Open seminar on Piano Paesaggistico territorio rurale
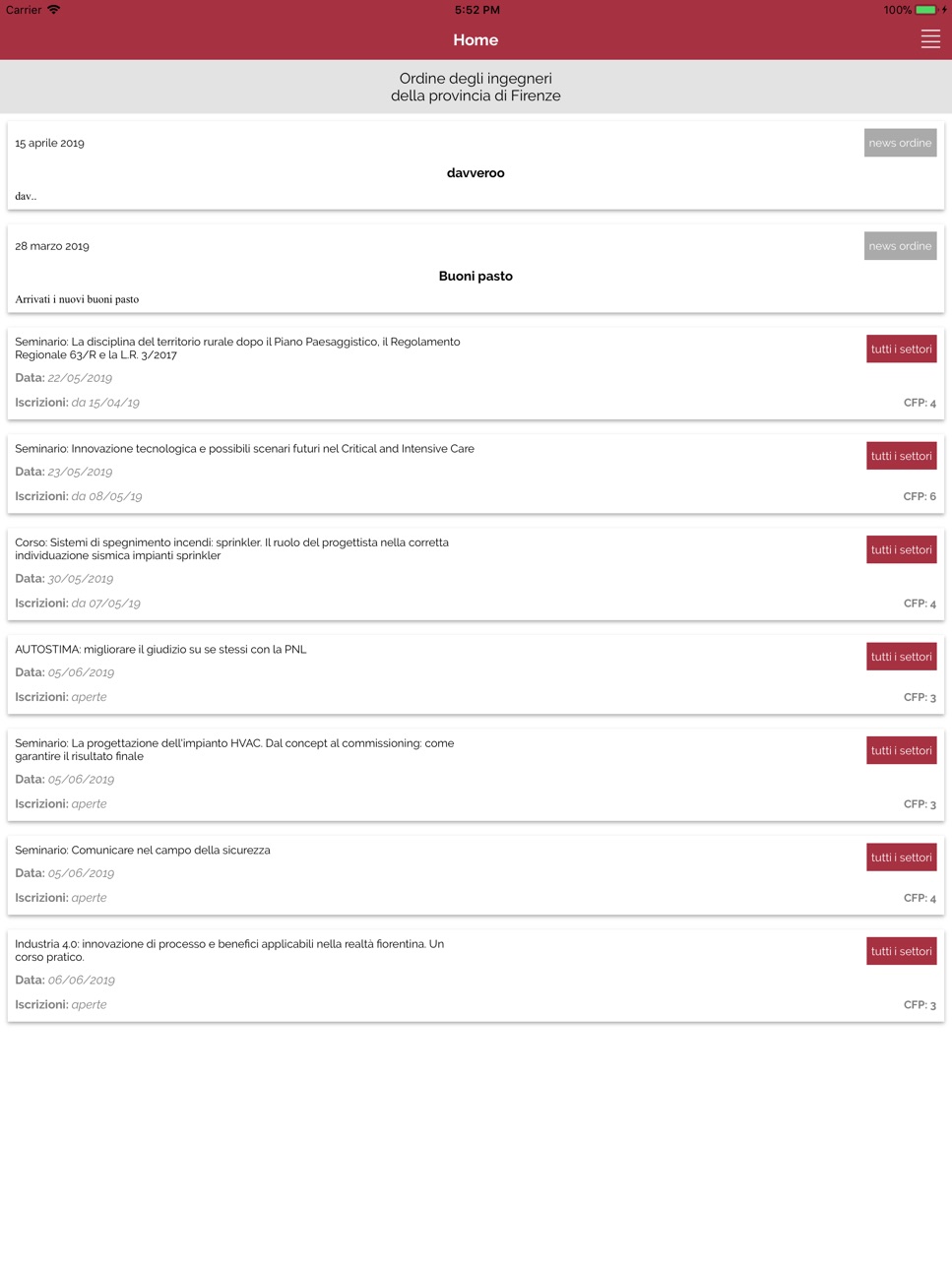This screenshot has height=1270, width=952. (476, 373)
